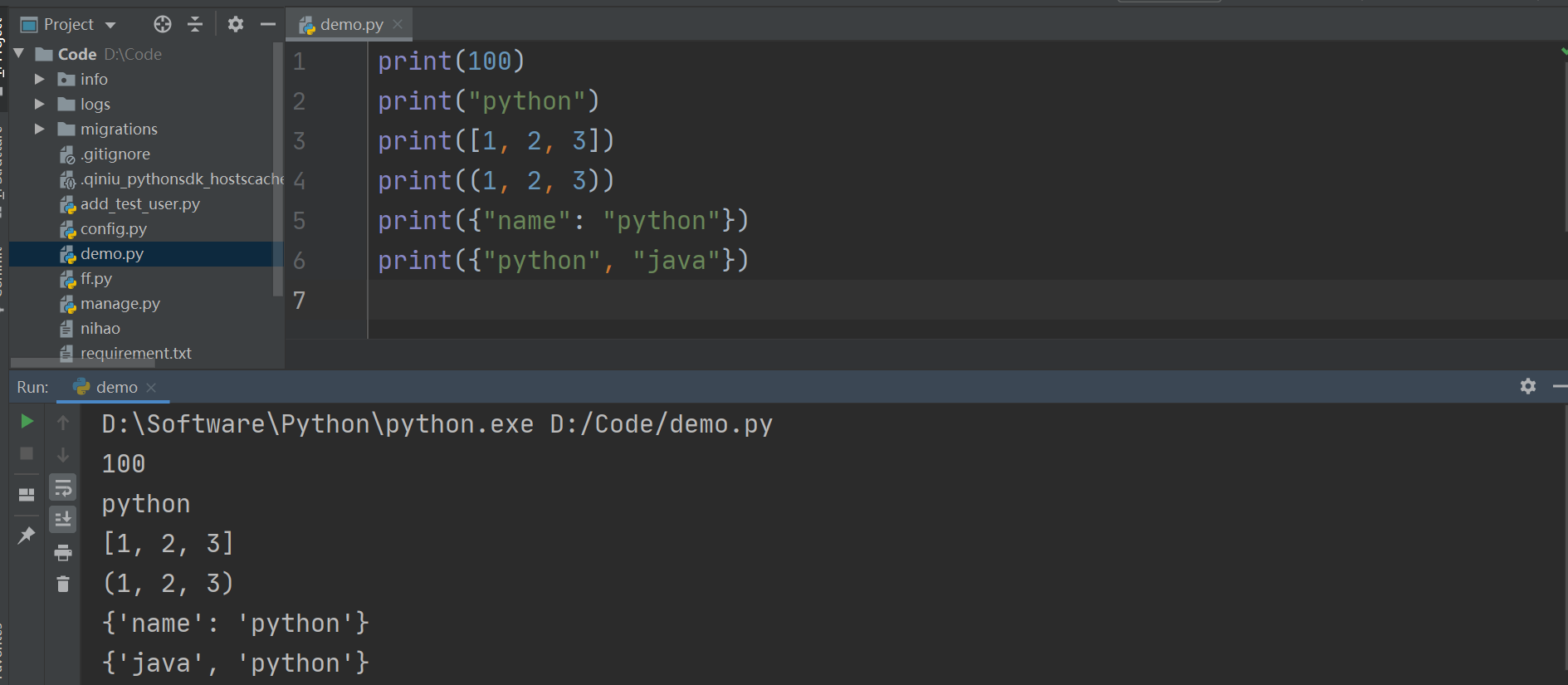Clear console output with the trash icon

[63, 584]
